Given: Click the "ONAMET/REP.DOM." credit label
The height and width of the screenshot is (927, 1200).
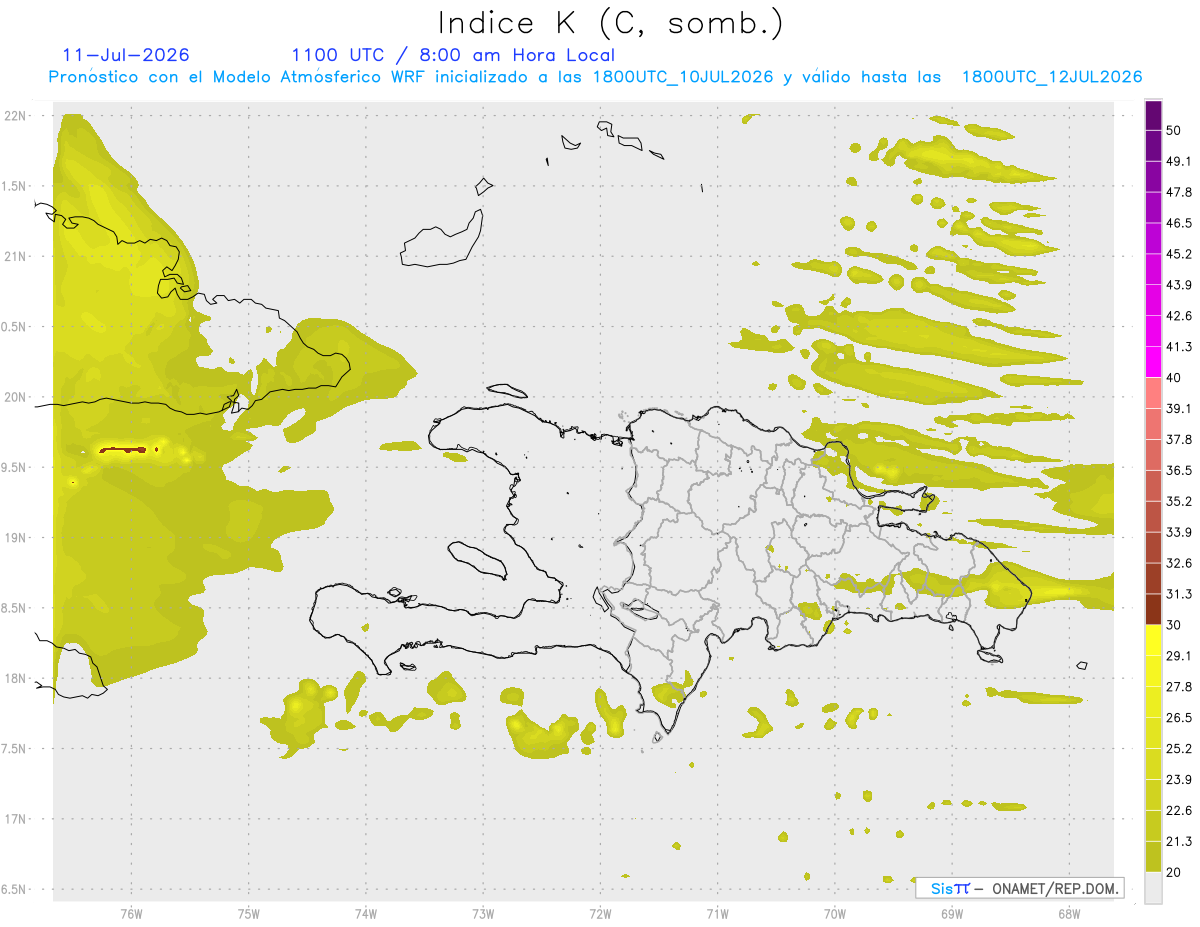Looking at the screenshot, I should pyautogui.click(x=1054, y=888).
